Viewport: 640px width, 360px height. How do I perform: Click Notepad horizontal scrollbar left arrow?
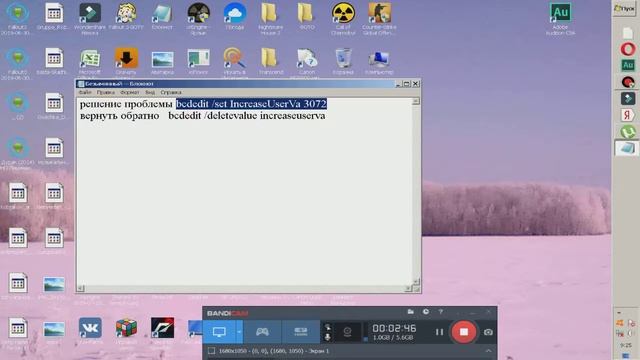click(x=80, y=289)
